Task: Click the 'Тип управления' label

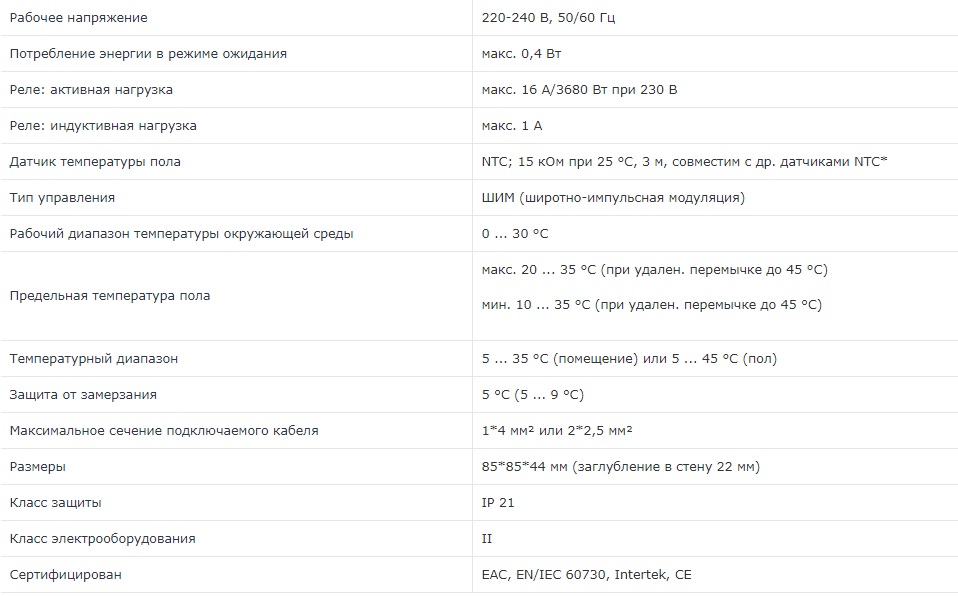Action: pyautogui.click(x=62, y=198)
